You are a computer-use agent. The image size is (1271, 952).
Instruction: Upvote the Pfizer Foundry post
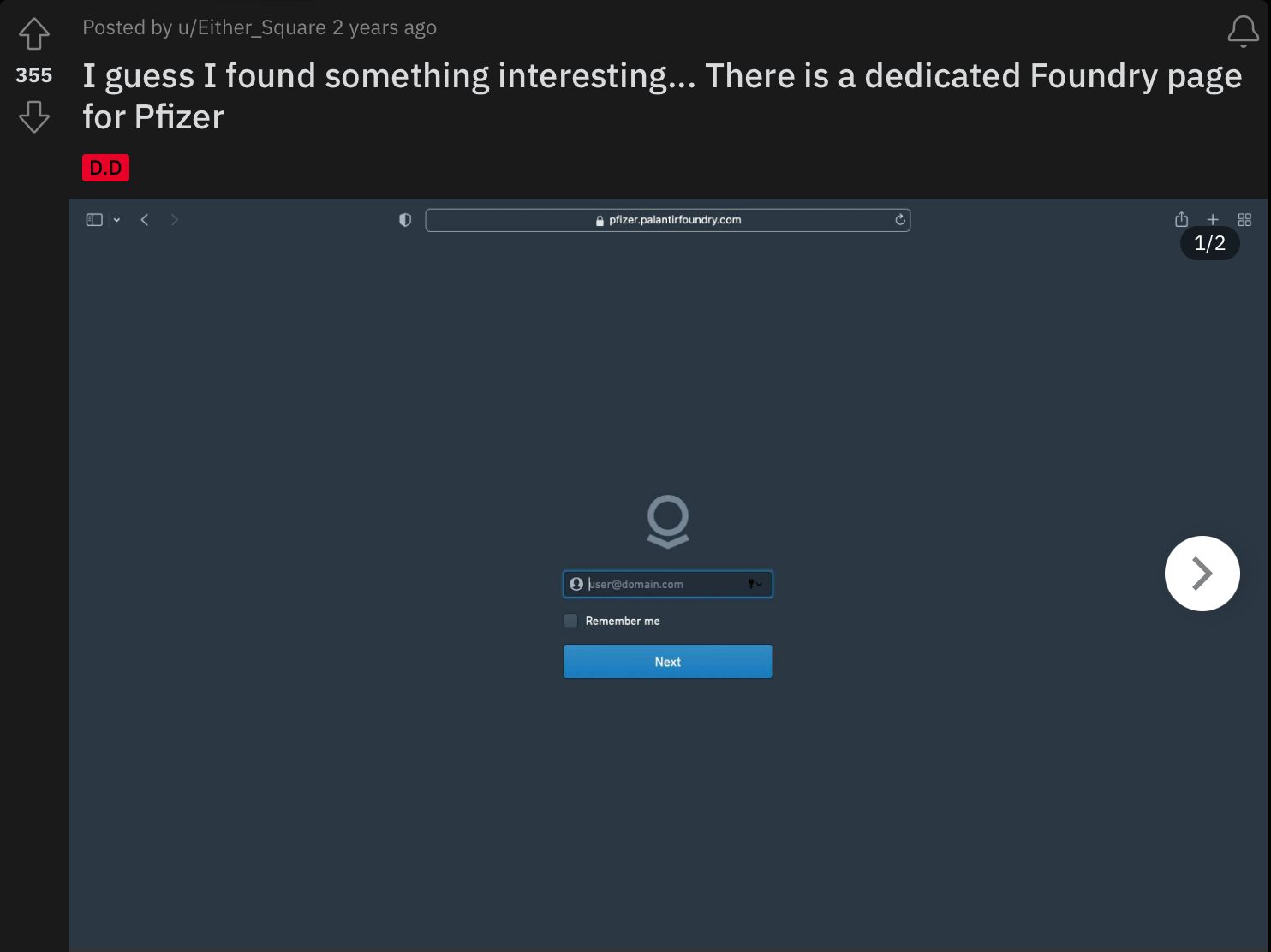click(x=34, y=34)
